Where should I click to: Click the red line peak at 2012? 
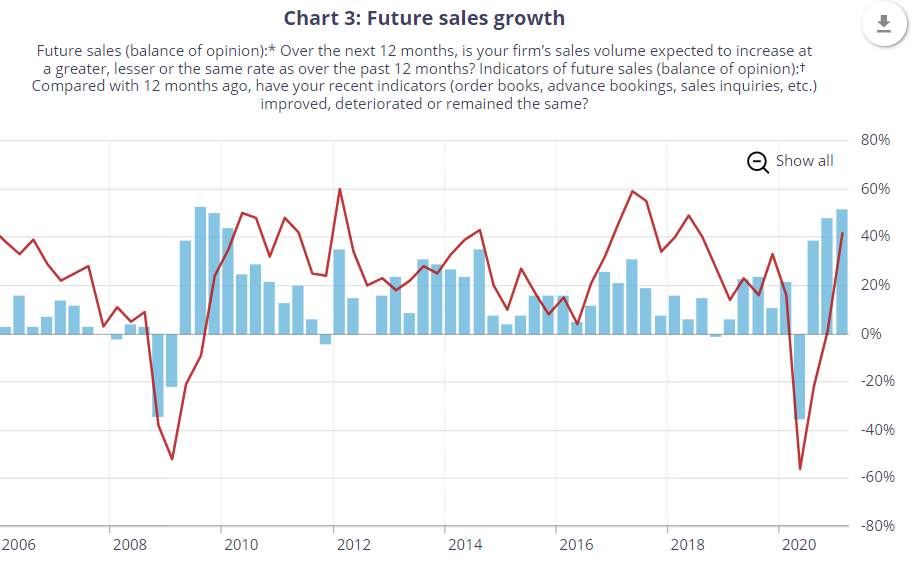[340, 190]
